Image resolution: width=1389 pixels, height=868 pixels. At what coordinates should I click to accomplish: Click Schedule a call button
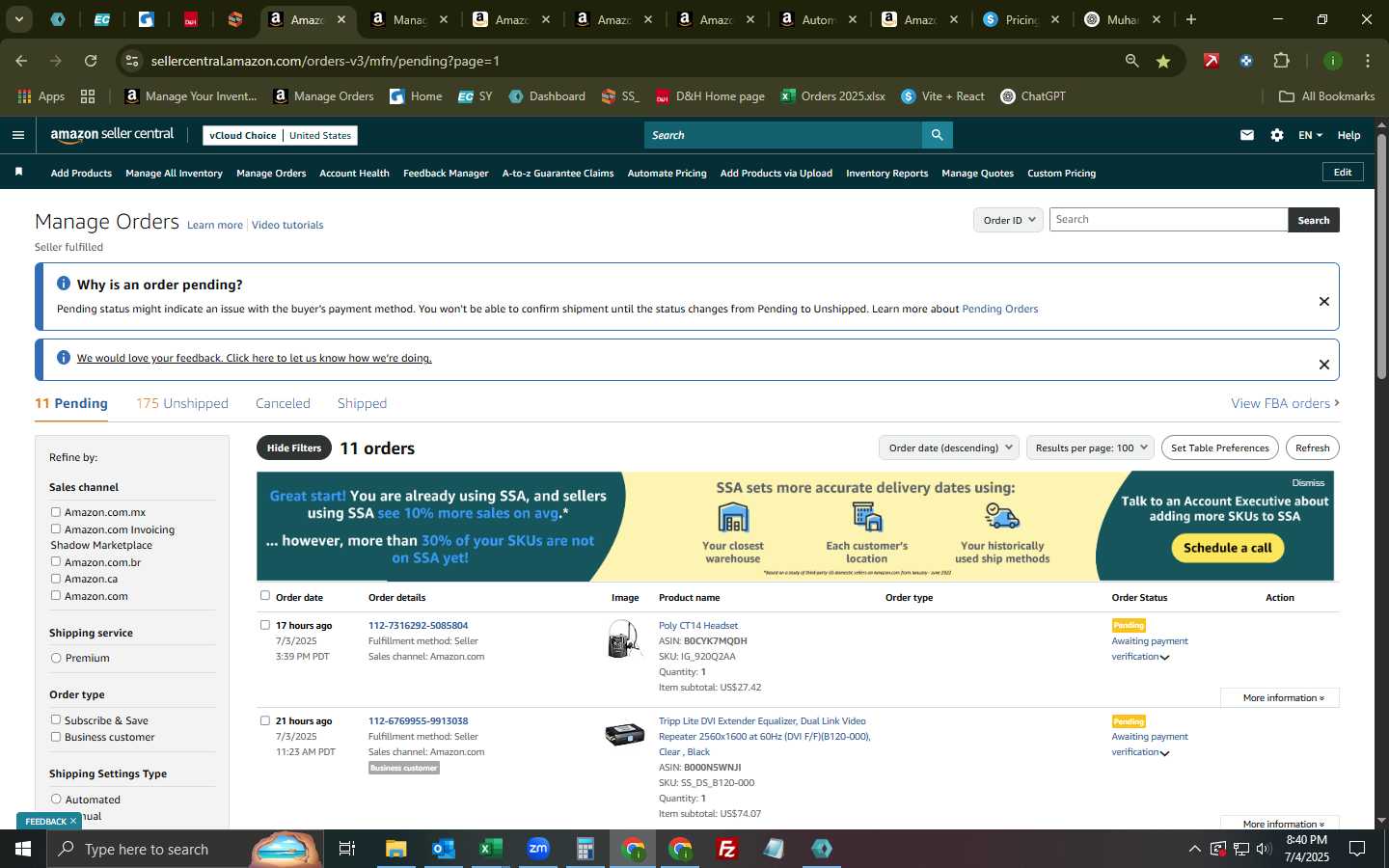pyautogui.click(x=1227, y=548)
